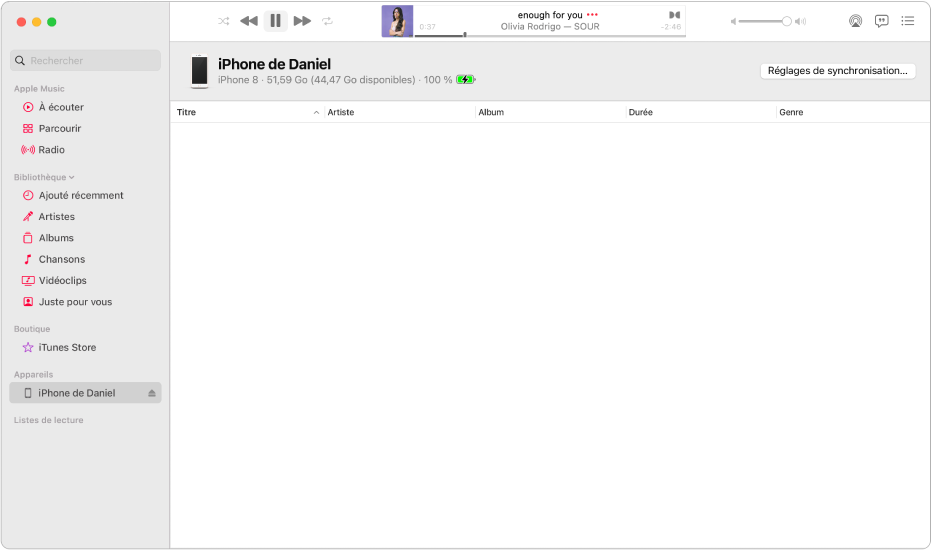The image size is (931, 551).
Task: Show lyrics panel
Action: click(882, 21)
